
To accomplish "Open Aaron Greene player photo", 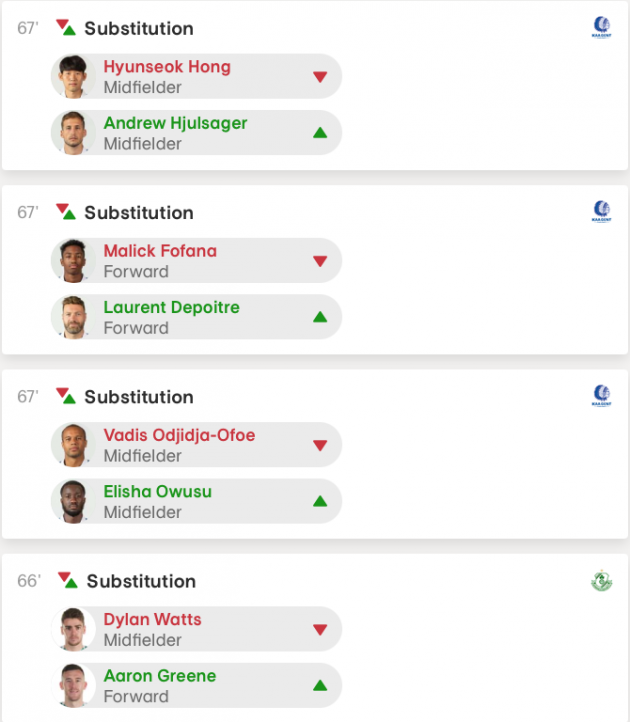I will click(73, 686).
